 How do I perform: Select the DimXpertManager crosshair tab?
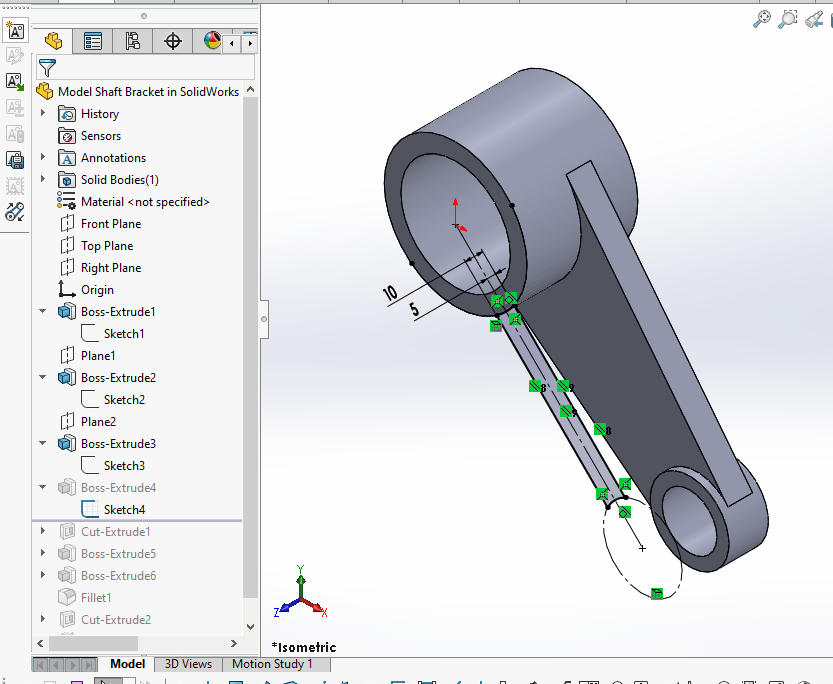click(x=172, y=41)
